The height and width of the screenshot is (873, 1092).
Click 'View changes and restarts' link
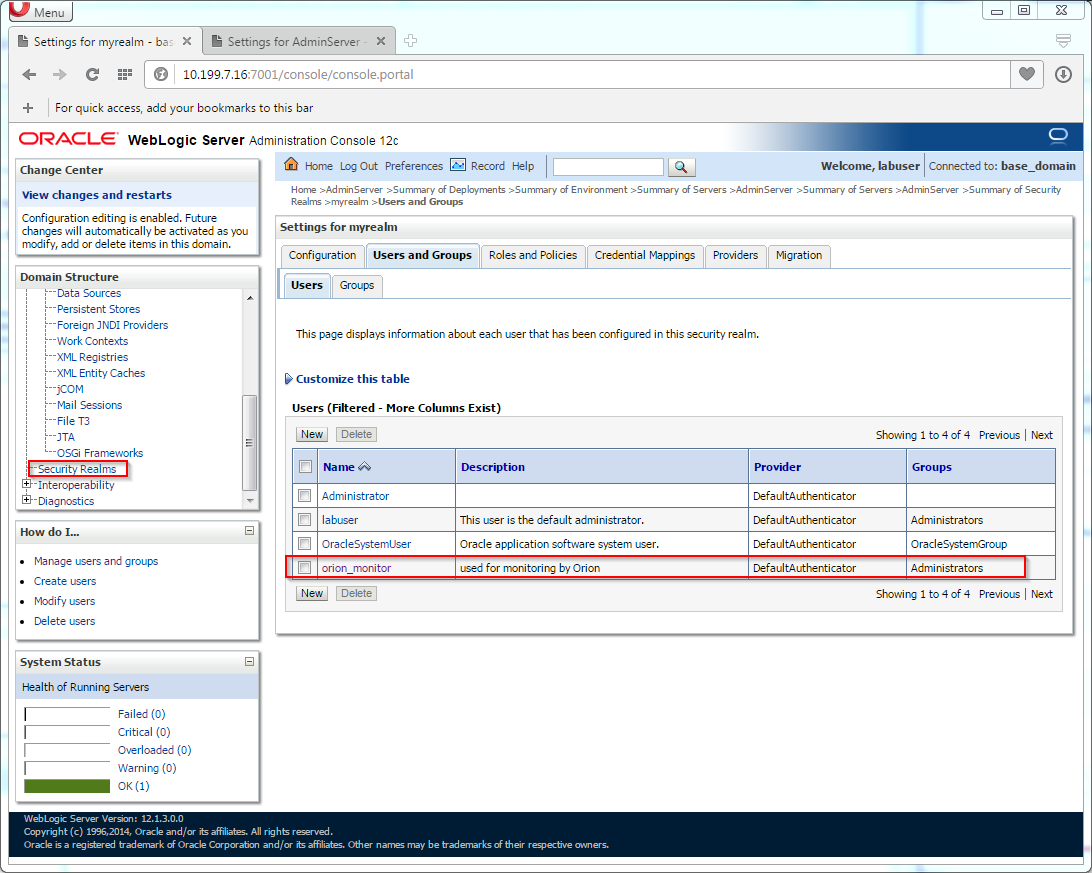coord(97,195)
